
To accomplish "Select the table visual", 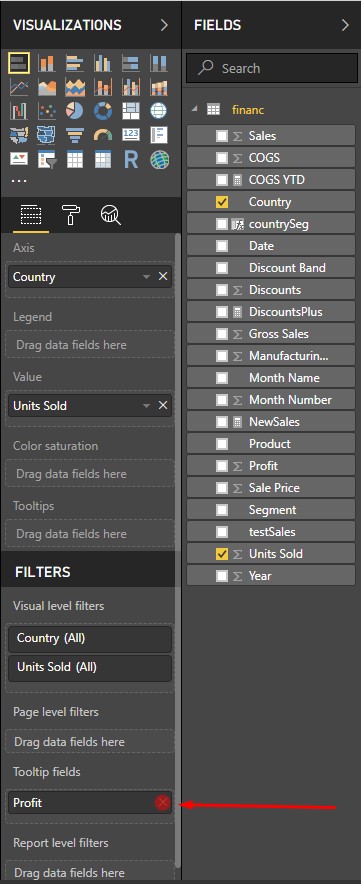I will pos(74,160).
